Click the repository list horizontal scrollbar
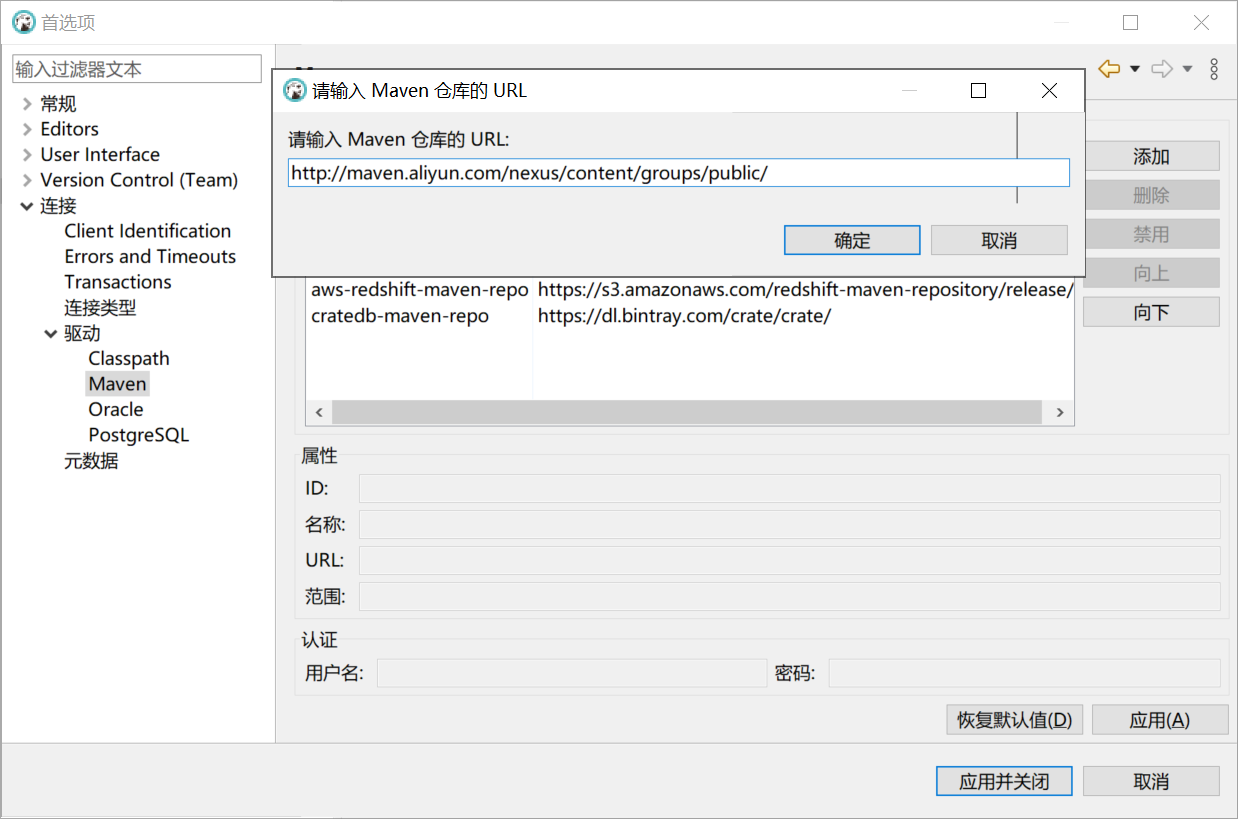 click(688, 411)
